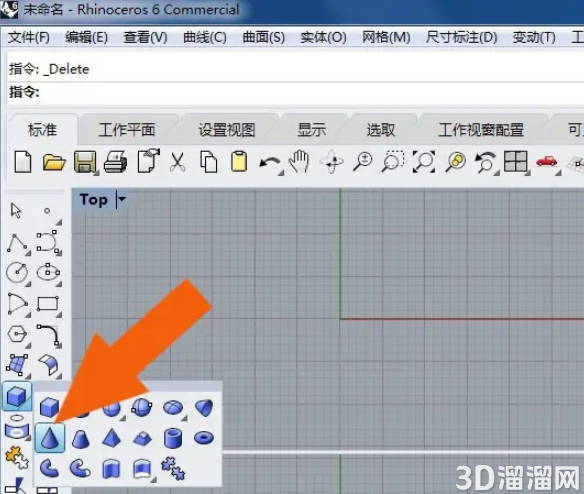This screenshot has height=494, width=584.
Task: Select the Fillet Surface tool
Action: coord(48,365)
